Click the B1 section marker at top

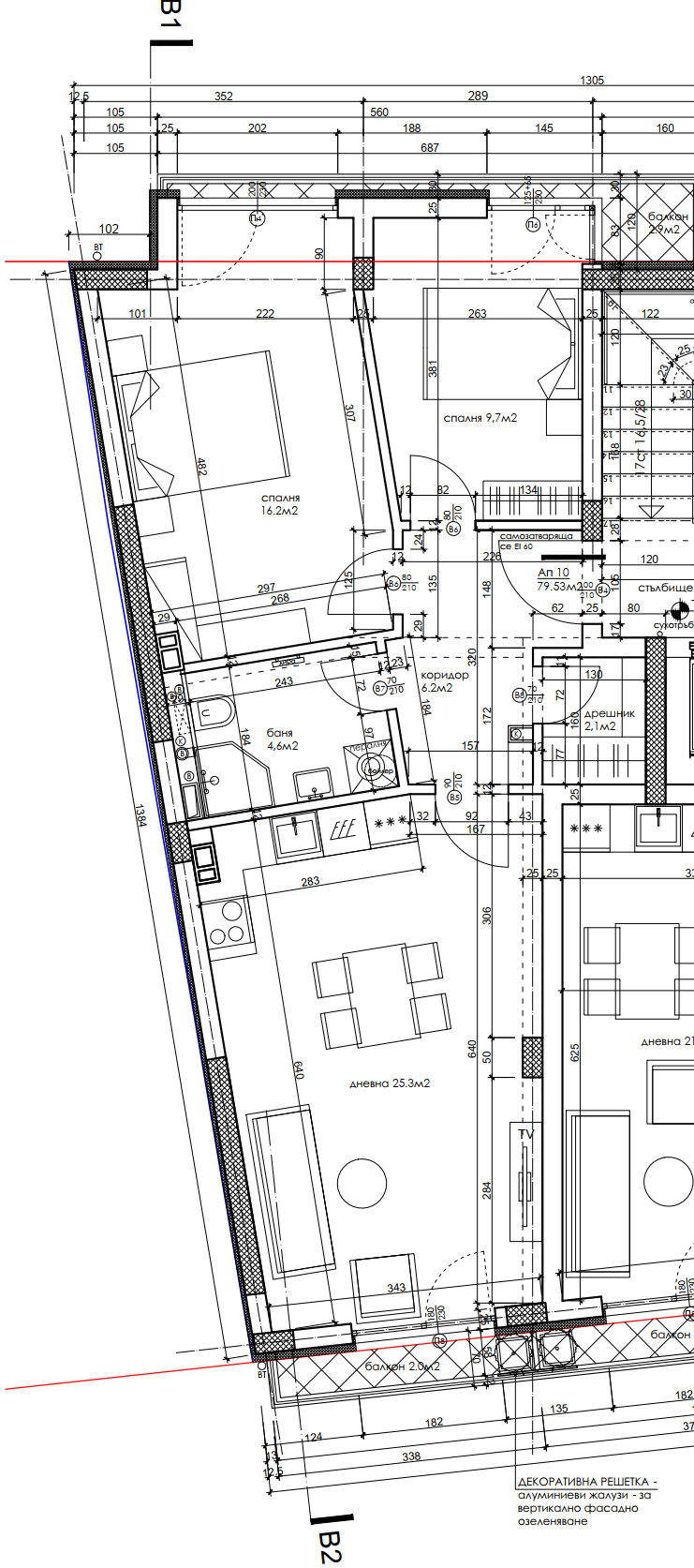170,21
